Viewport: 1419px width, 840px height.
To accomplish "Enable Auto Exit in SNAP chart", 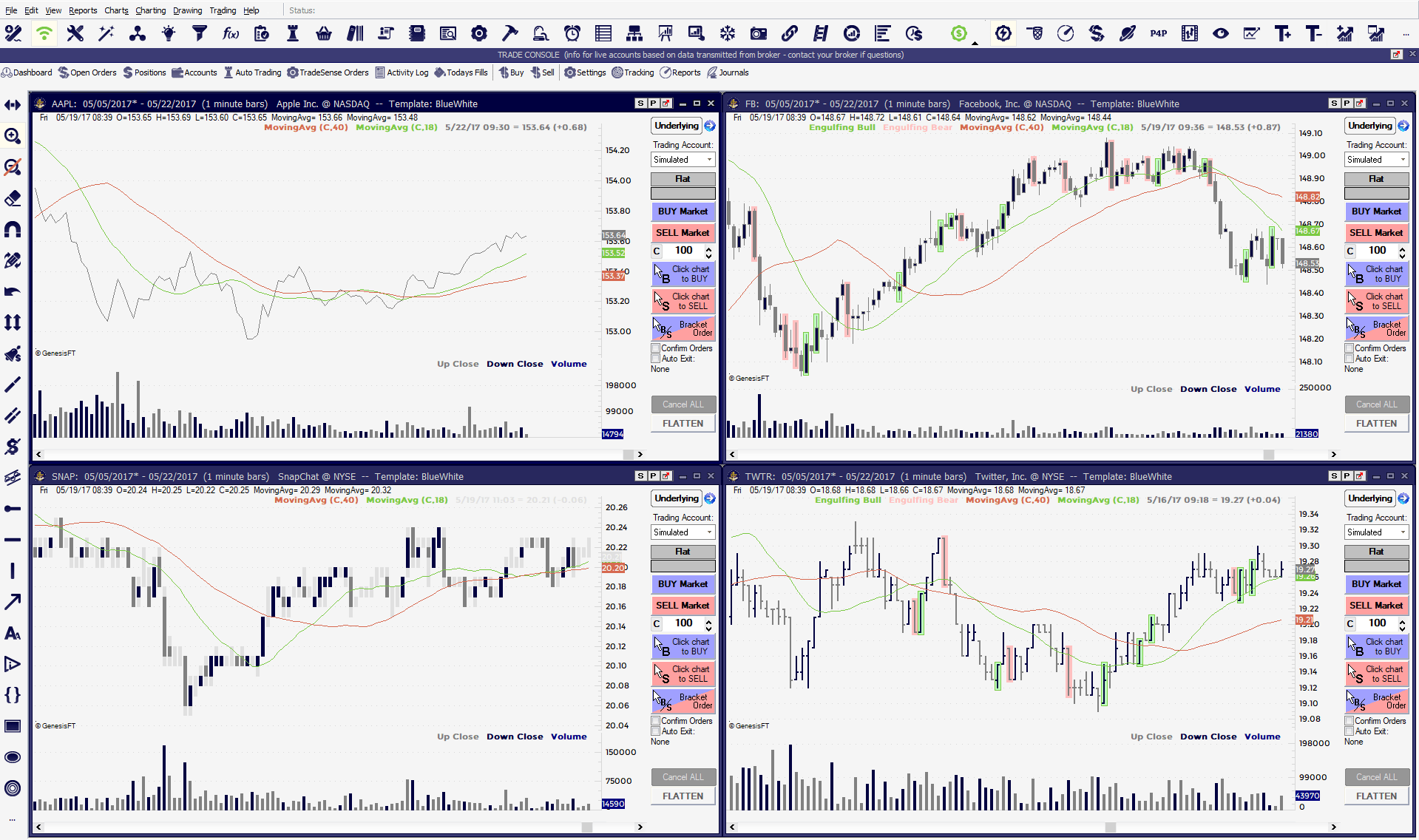I will (655, 731).
